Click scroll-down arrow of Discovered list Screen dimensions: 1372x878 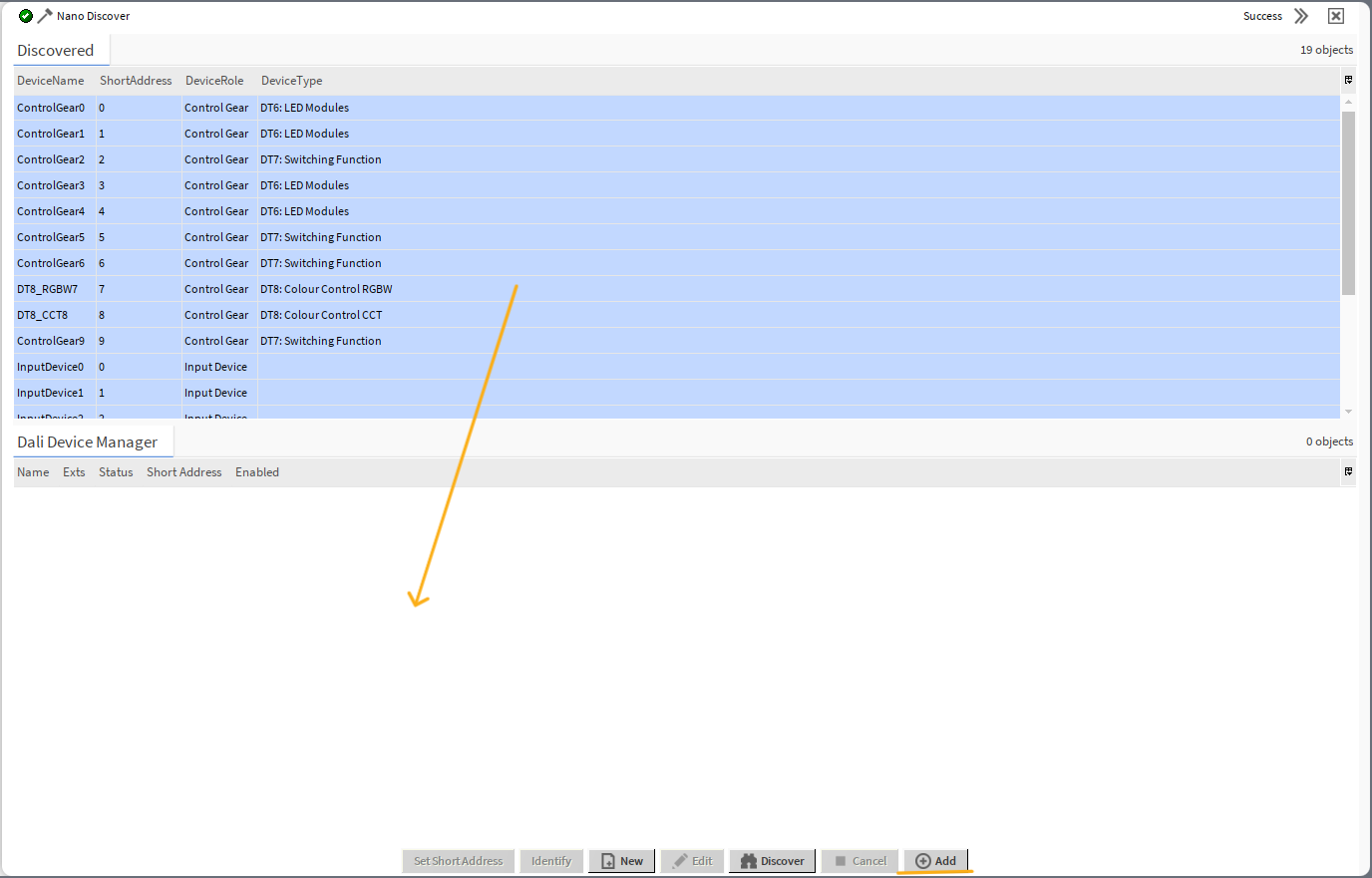tap(1348, 412)
